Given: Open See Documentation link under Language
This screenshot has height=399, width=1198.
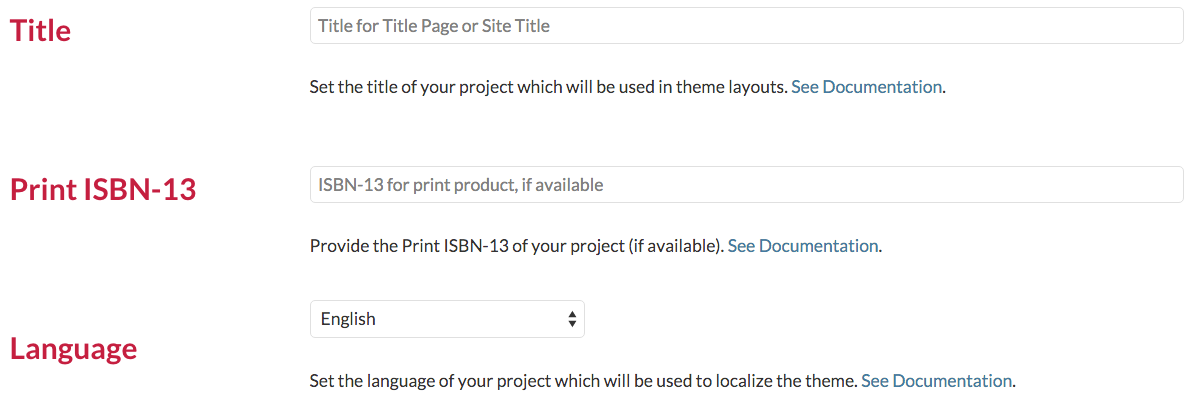Looking at the screenshot, I should click(937, 381).
